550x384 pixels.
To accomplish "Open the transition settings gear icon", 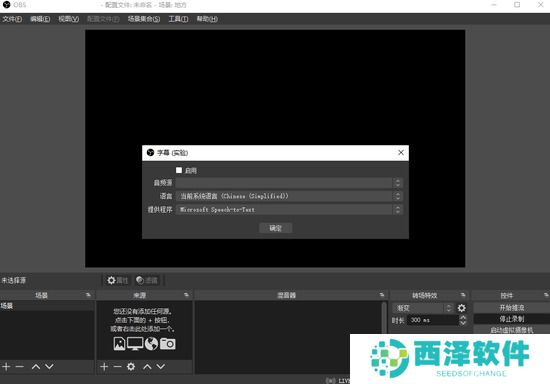I will 462,308.
